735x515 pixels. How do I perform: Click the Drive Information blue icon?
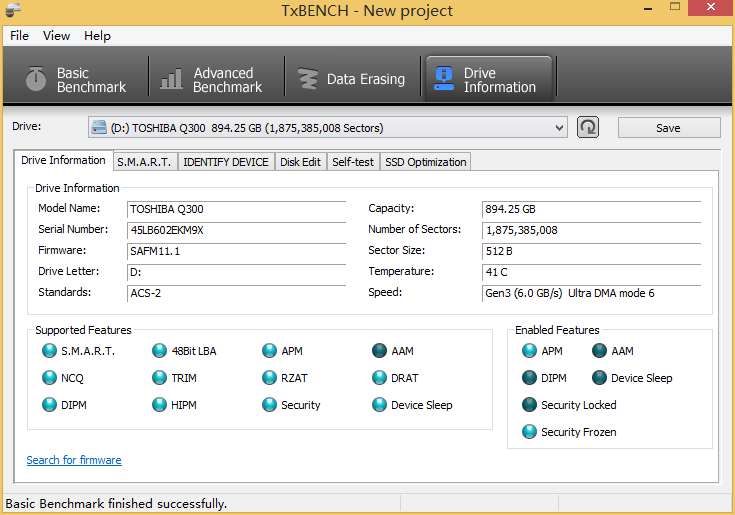[443, 78]
